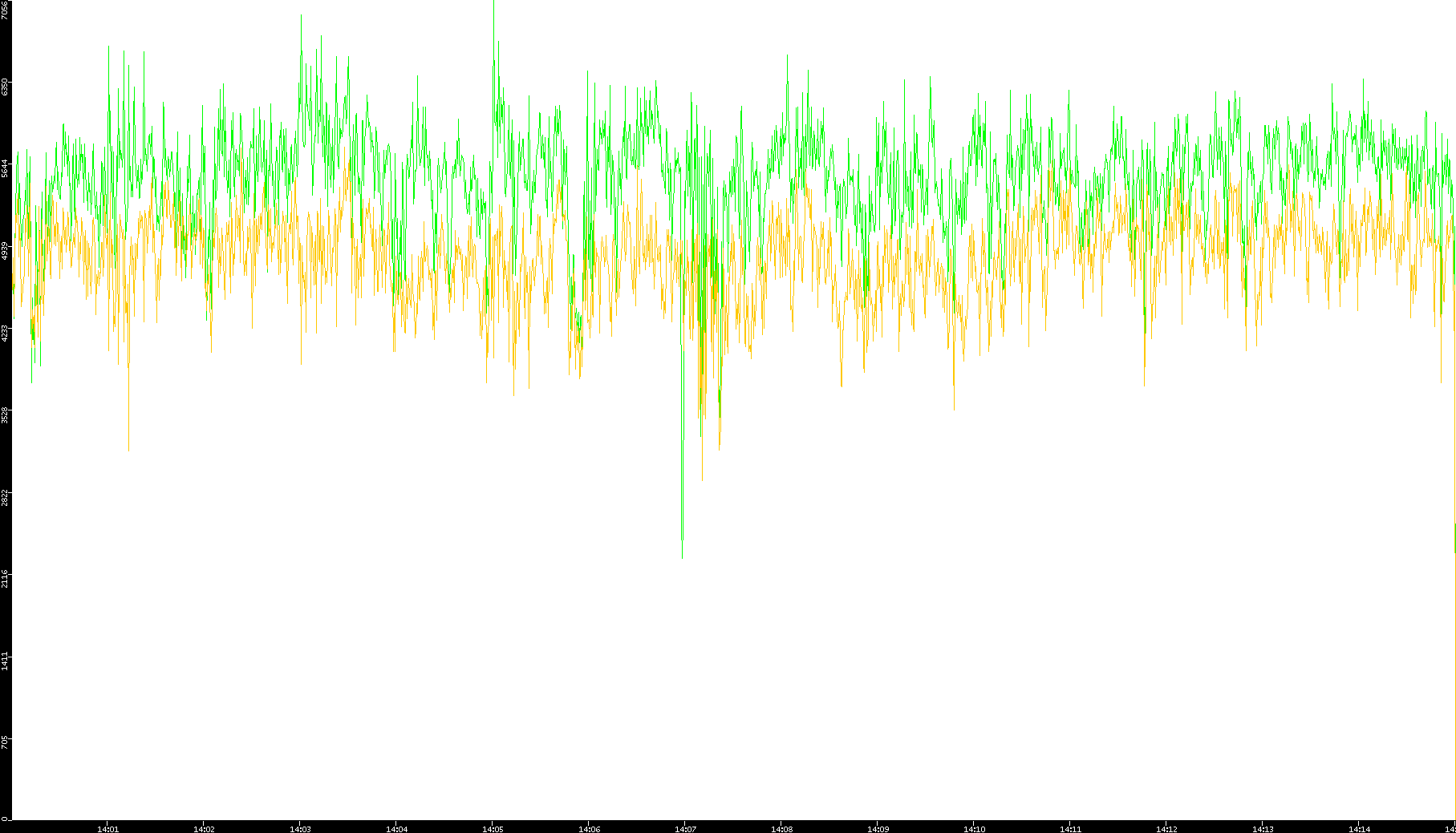Click the 1411 vertical axis label
Image resolution: width=1456 pixels, height=833 pixels.
click(5, 661)
